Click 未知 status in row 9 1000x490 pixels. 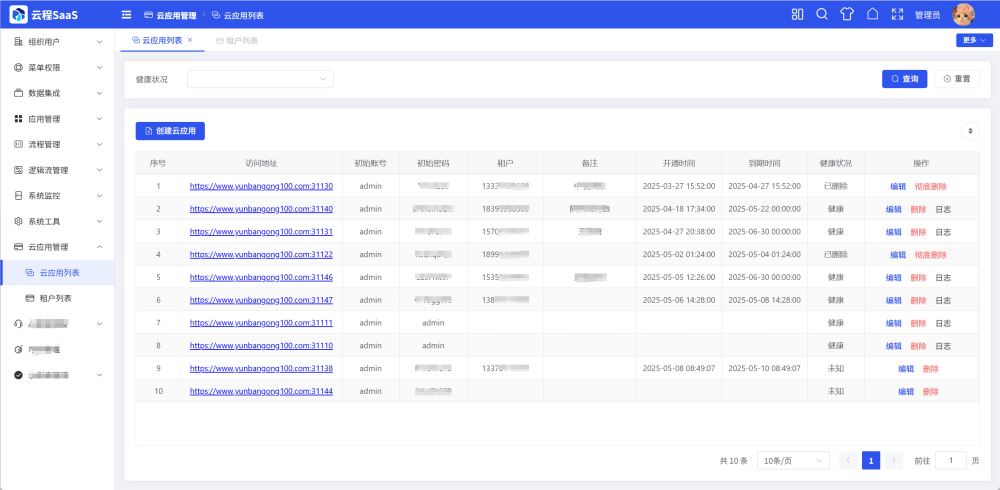click(x=835, y=369)
